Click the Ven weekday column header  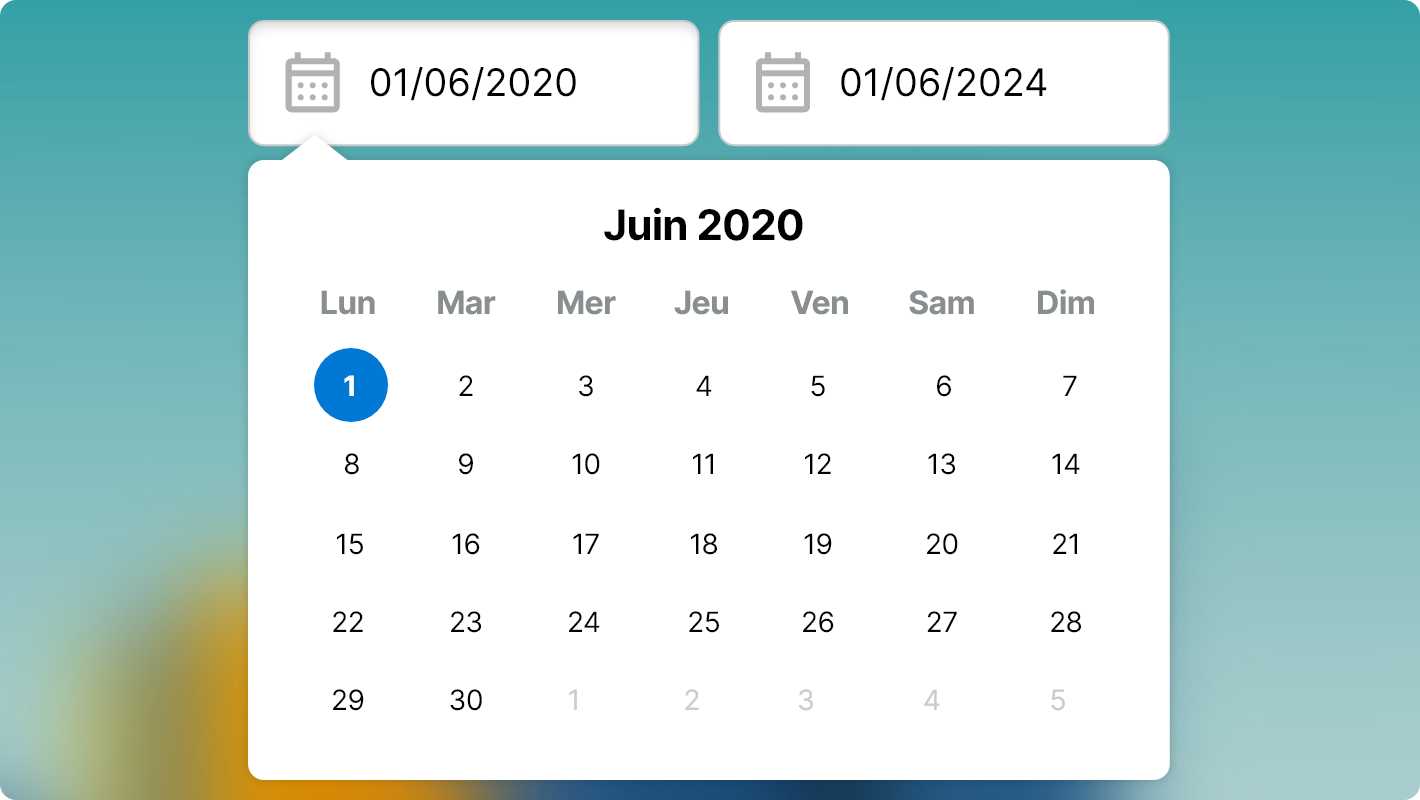(820, 303)
